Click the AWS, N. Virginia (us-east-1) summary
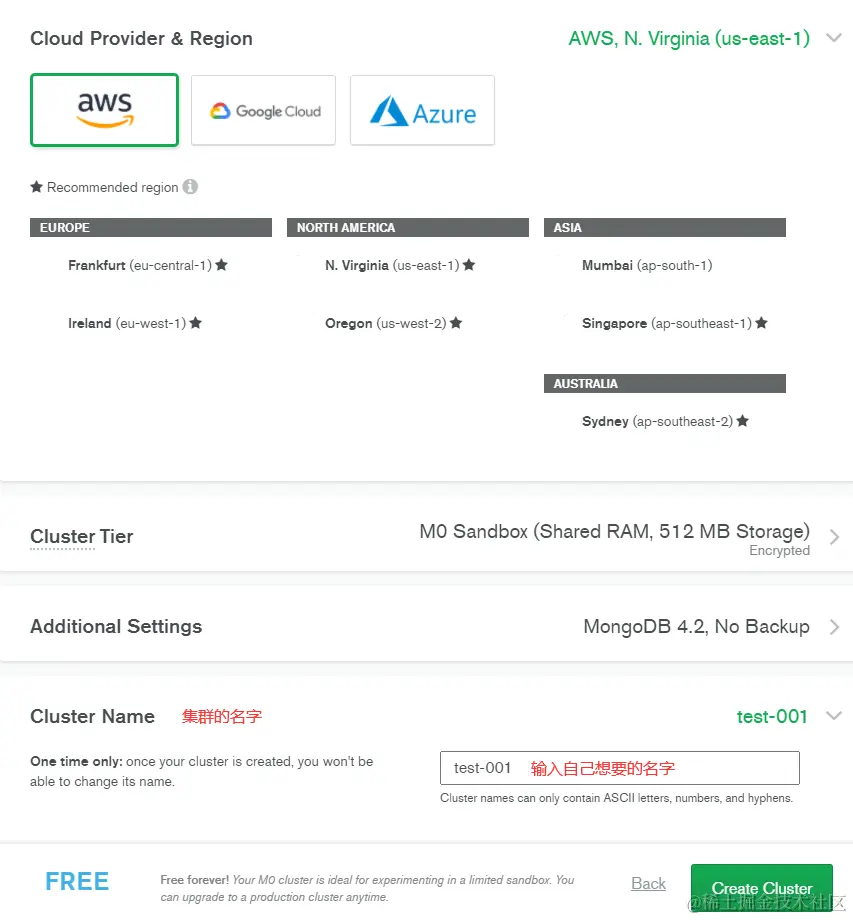The image size is (853, 920). [689, 39]
